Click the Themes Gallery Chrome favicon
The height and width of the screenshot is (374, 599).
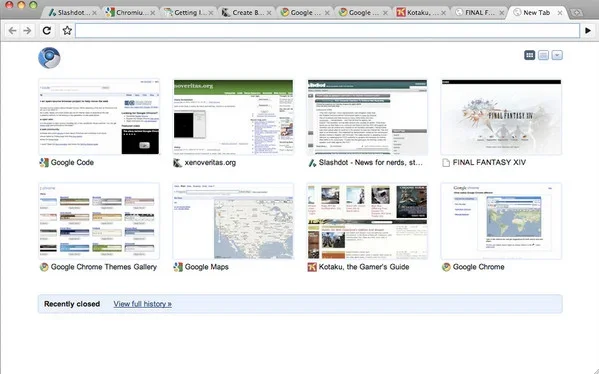(44, 267)
